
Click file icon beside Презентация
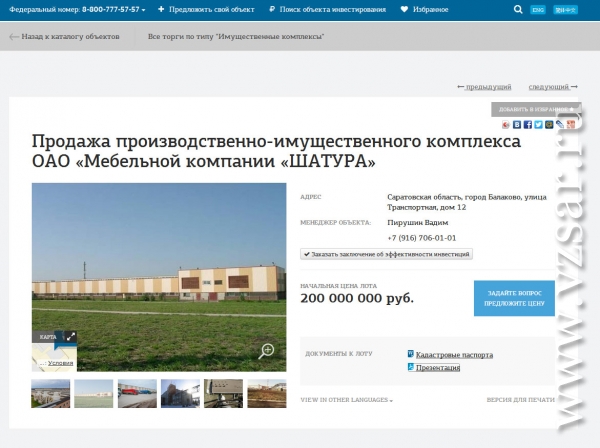click(x=411, y=367)
